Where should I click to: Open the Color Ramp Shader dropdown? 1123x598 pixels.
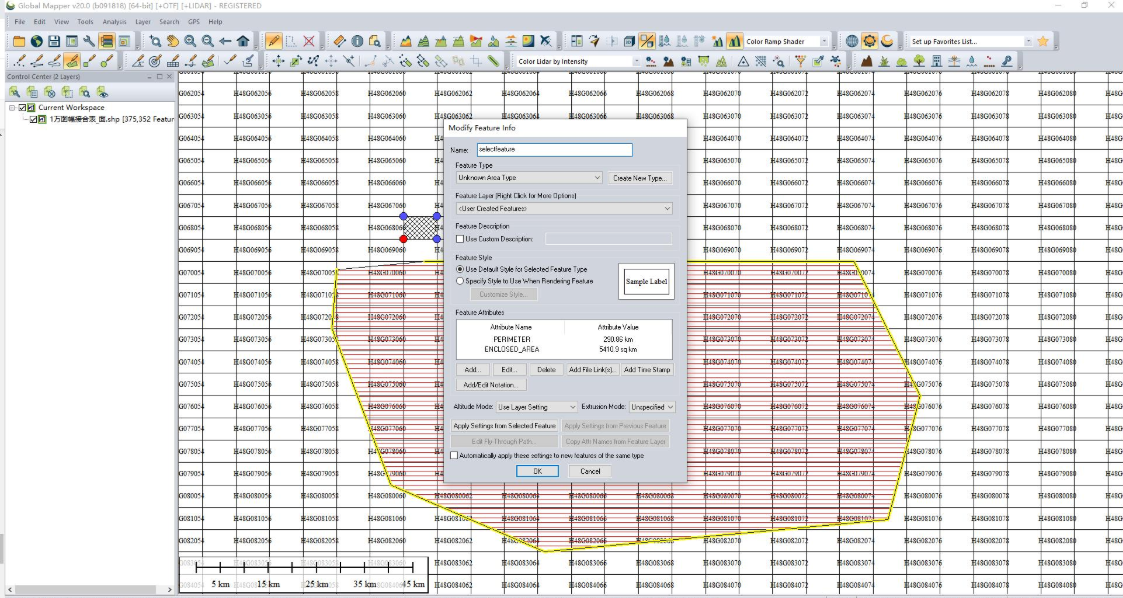coord(786,42)
